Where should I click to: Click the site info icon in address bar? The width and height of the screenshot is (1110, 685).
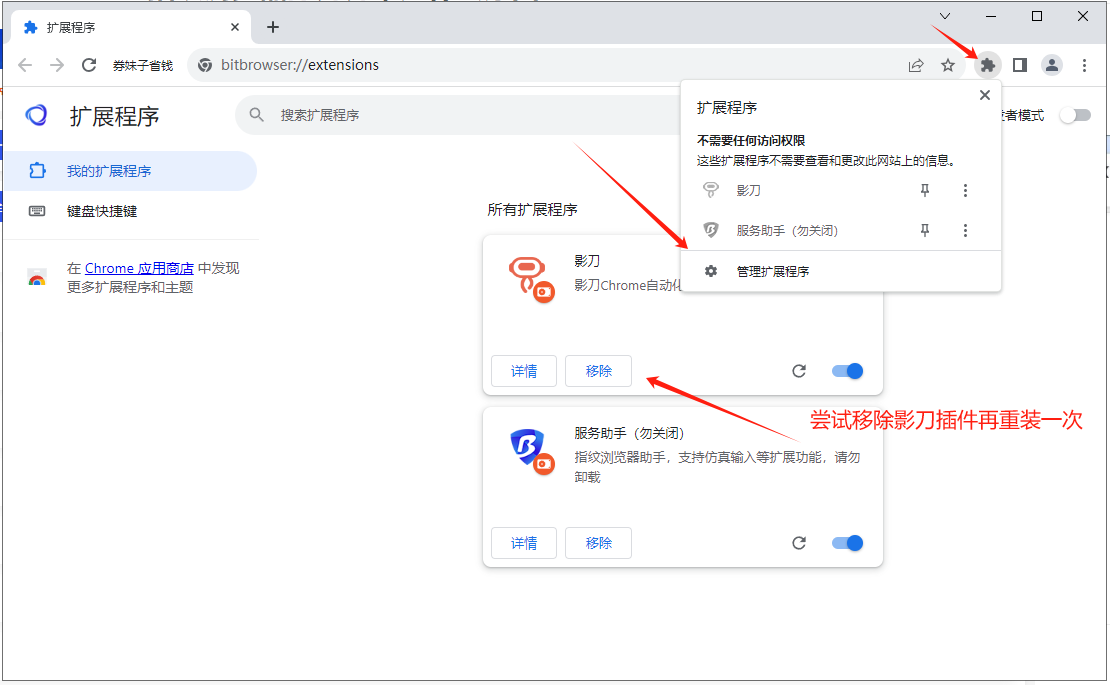pos(205,65)
